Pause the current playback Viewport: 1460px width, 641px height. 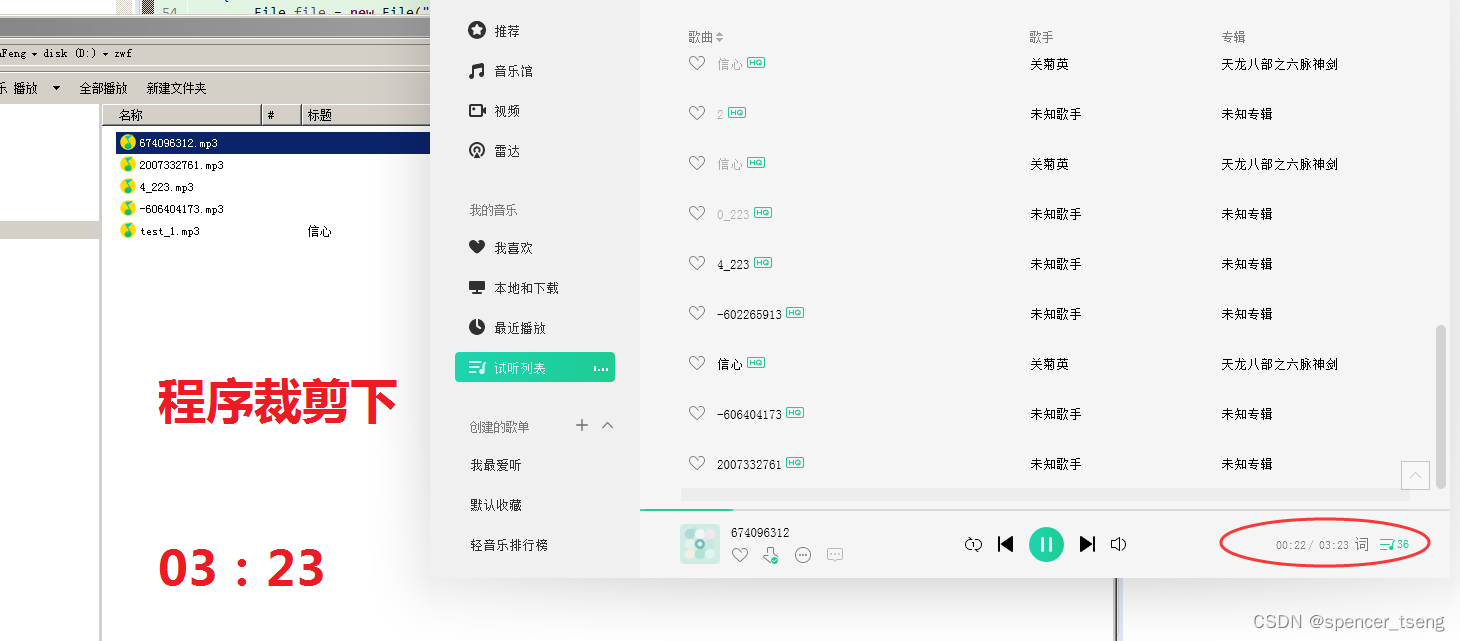(x=1046, y=544)
